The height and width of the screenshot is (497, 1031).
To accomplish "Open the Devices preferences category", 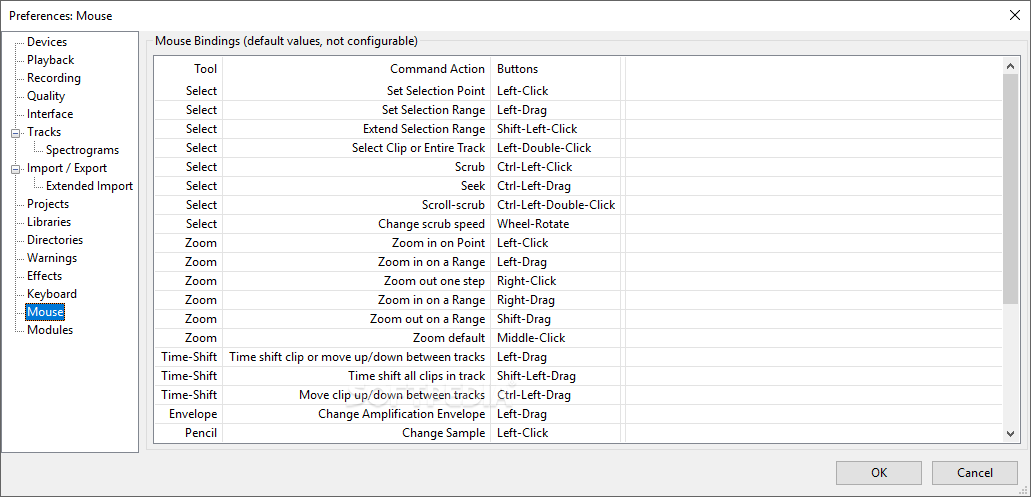I will (x=47, y=42).
